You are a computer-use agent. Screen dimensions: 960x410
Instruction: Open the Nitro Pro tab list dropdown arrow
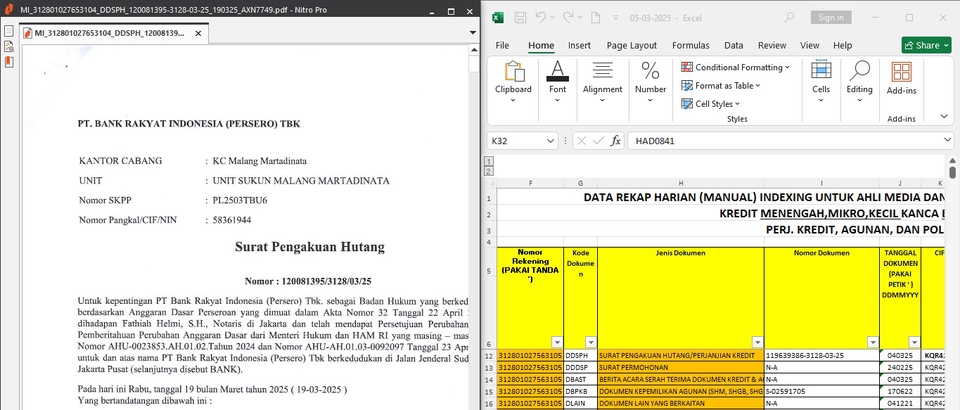click(472, 32)
